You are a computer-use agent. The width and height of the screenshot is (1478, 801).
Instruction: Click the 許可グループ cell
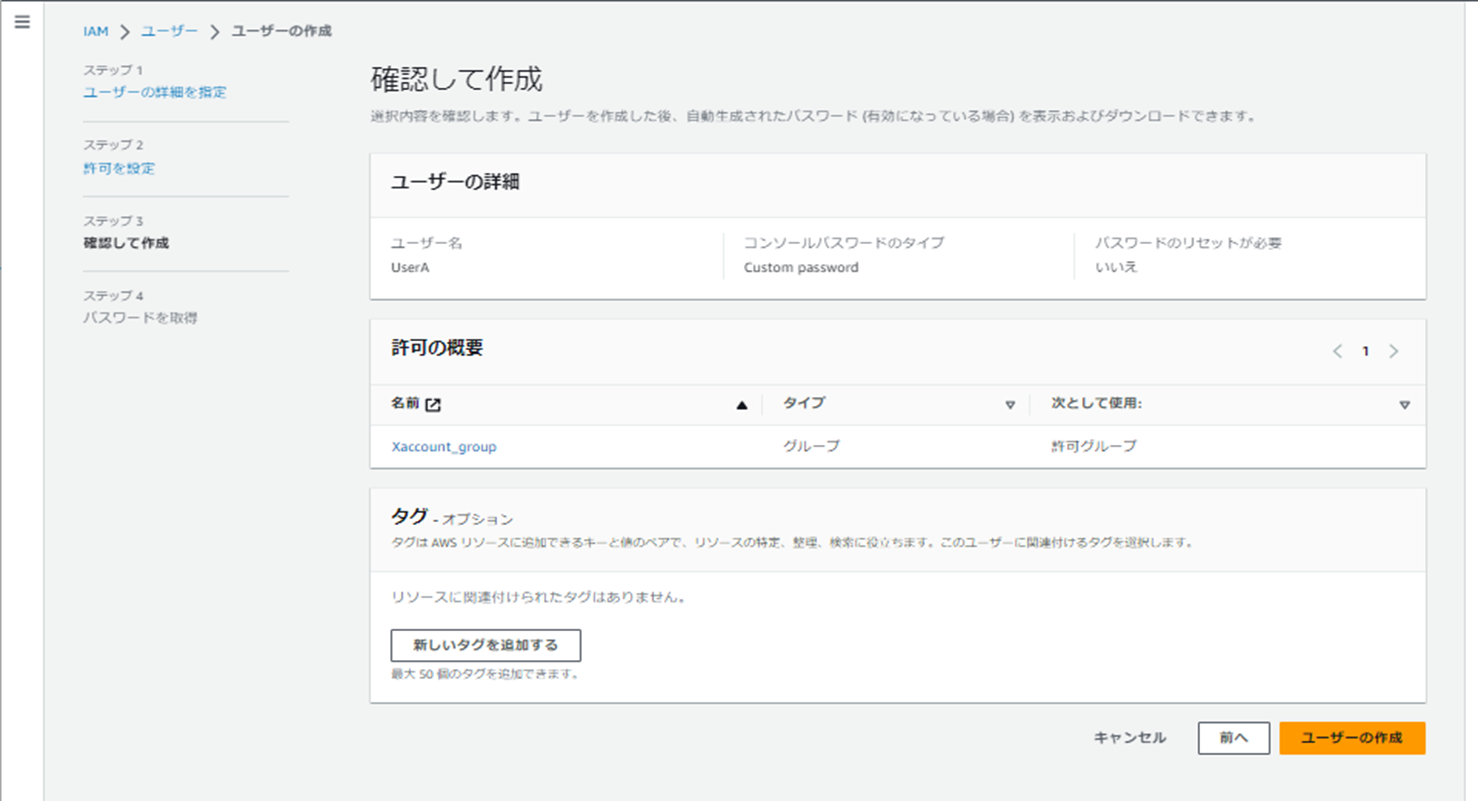[1094, 446]
